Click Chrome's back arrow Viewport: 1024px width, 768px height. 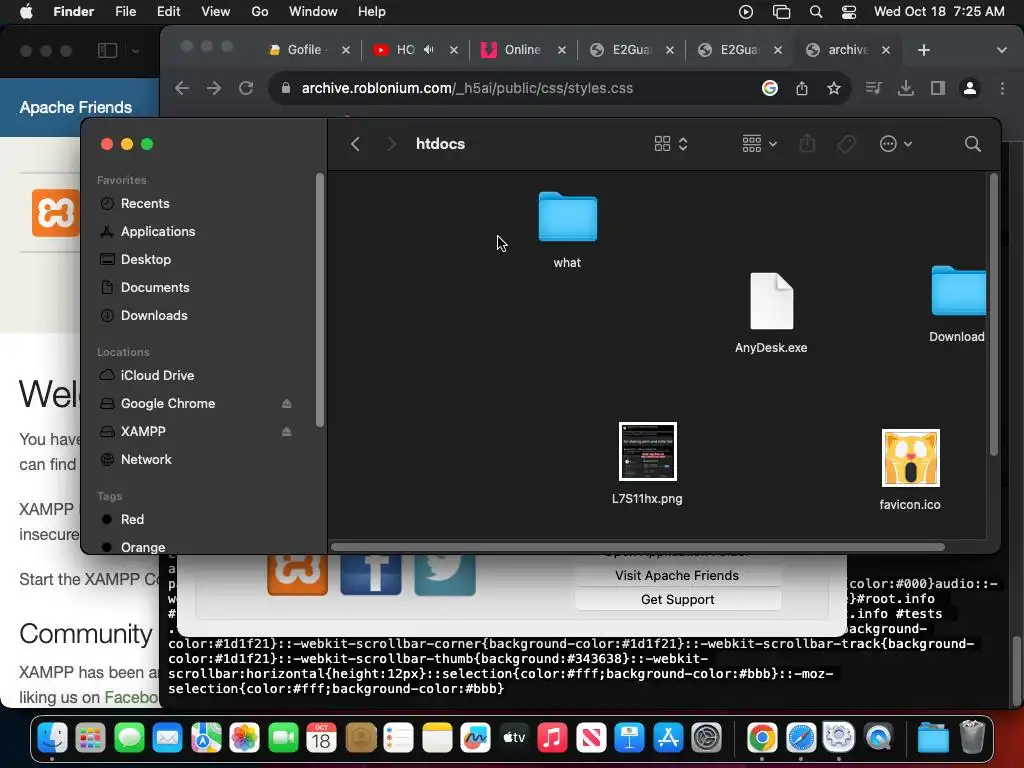pos(182,88)
